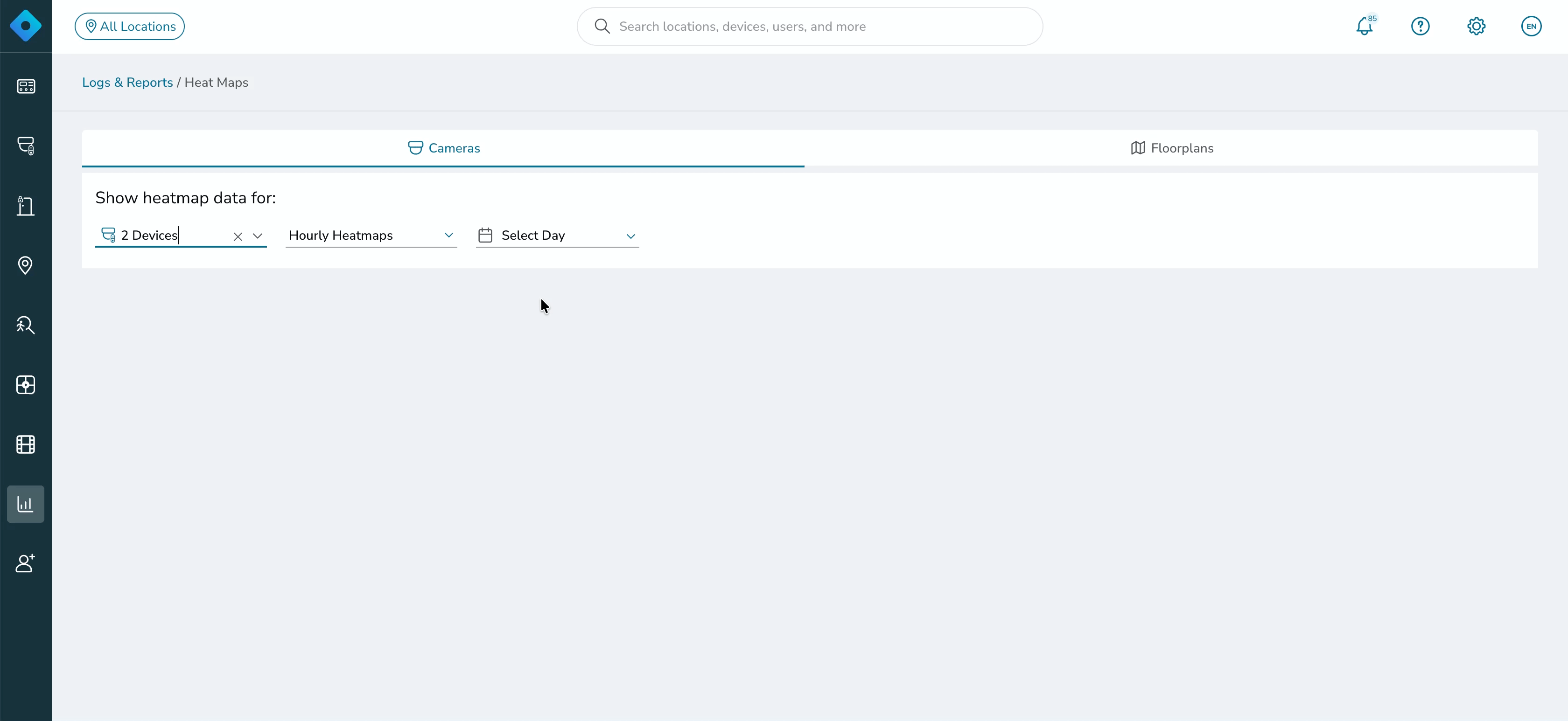Image resolution: width=1568 pixels, height=721 pixels.
Task: Open the people search icon in sidebar
Action: (x=26, y=325)
